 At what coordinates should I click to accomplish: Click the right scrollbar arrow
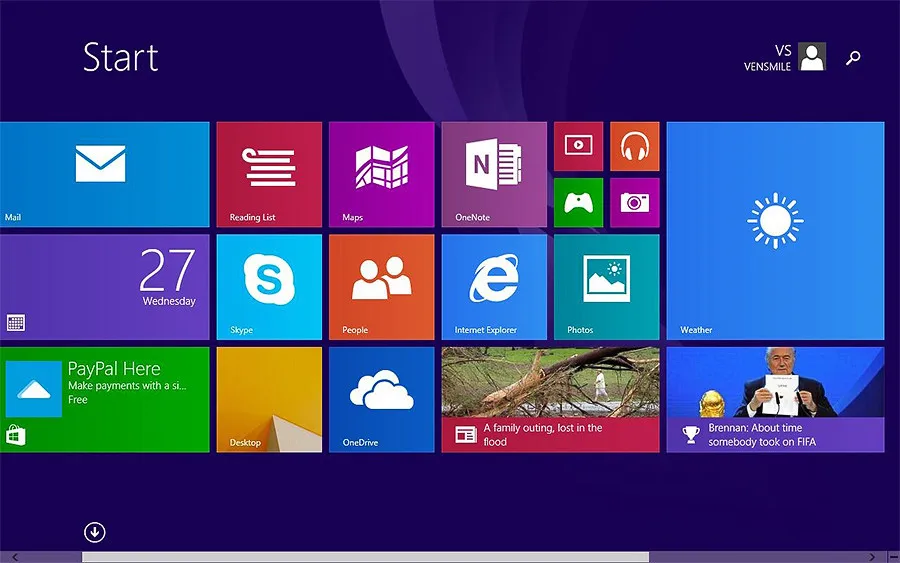(872, 557)
